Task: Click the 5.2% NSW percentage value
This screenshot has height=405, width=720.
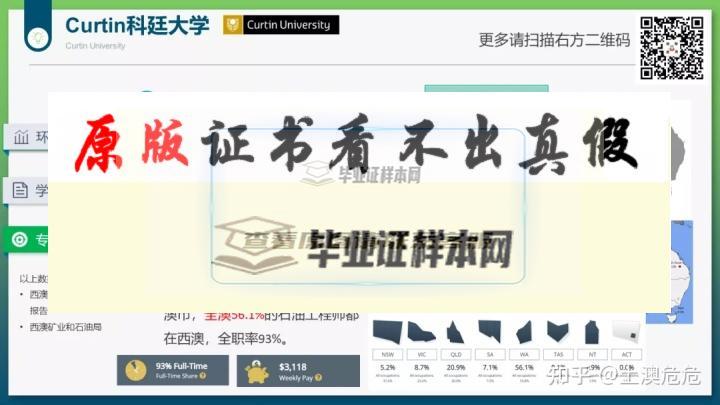Action: (388, 367)
